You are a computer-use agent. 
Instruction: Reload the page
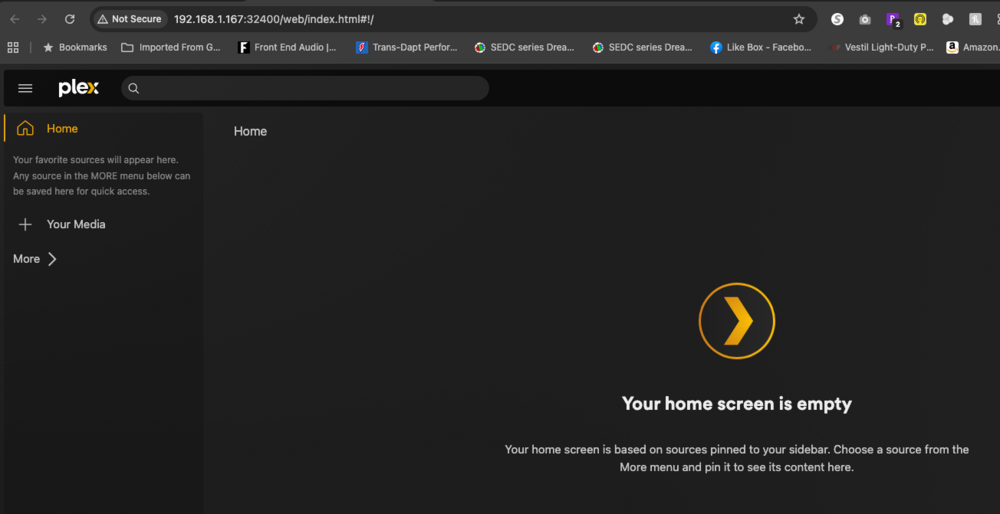click(x=70, y=19)
